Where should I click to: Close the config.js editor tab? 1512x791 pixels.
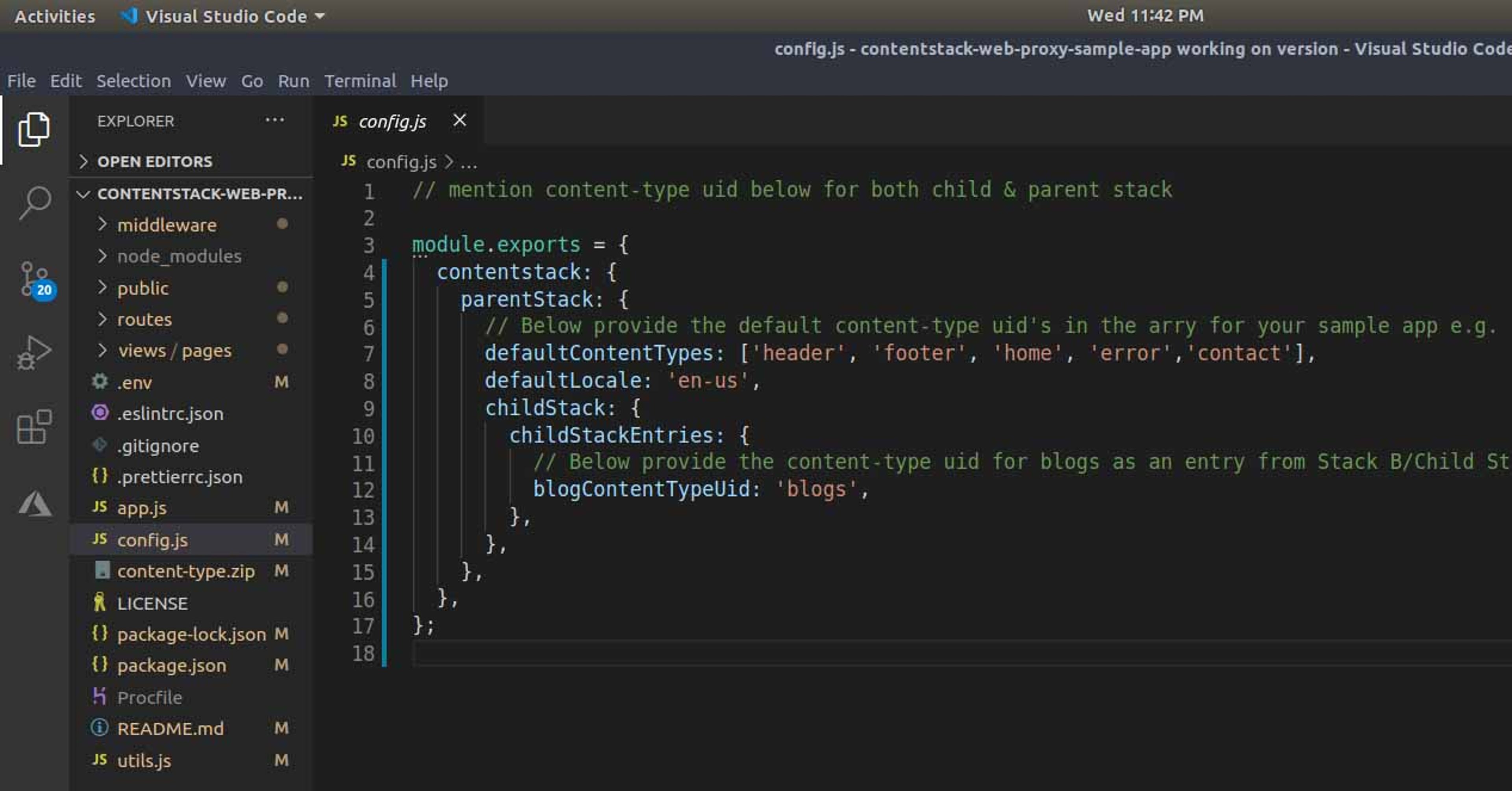(460, 120)
